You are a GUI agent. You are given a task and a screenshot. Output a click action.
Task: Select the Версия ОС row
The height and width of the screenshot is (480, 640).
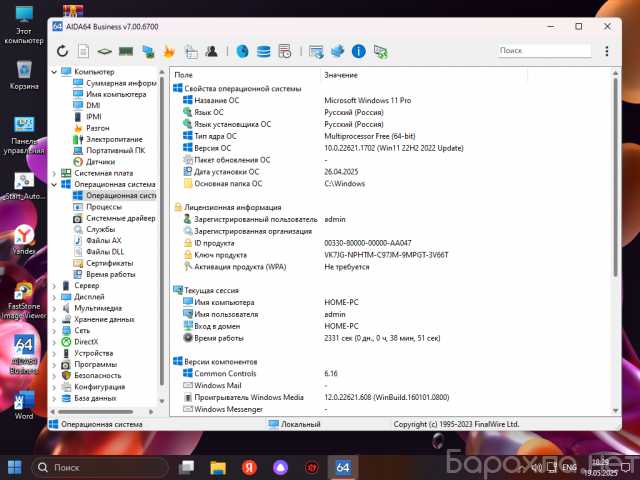pos(323,148)
